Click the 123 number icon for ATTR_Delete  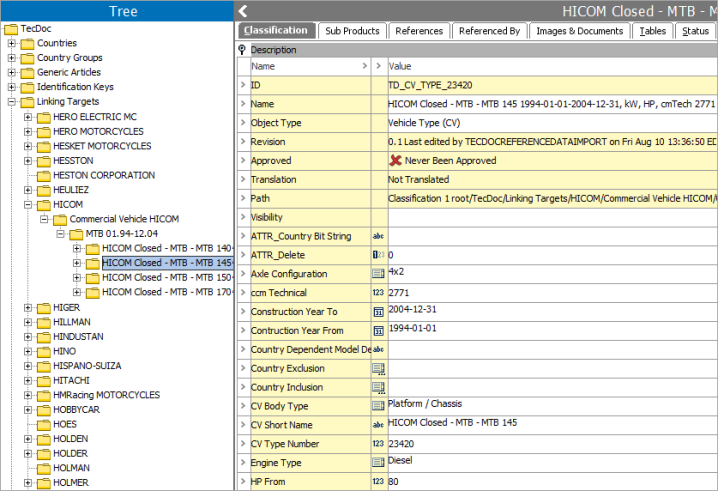point(378,255)
